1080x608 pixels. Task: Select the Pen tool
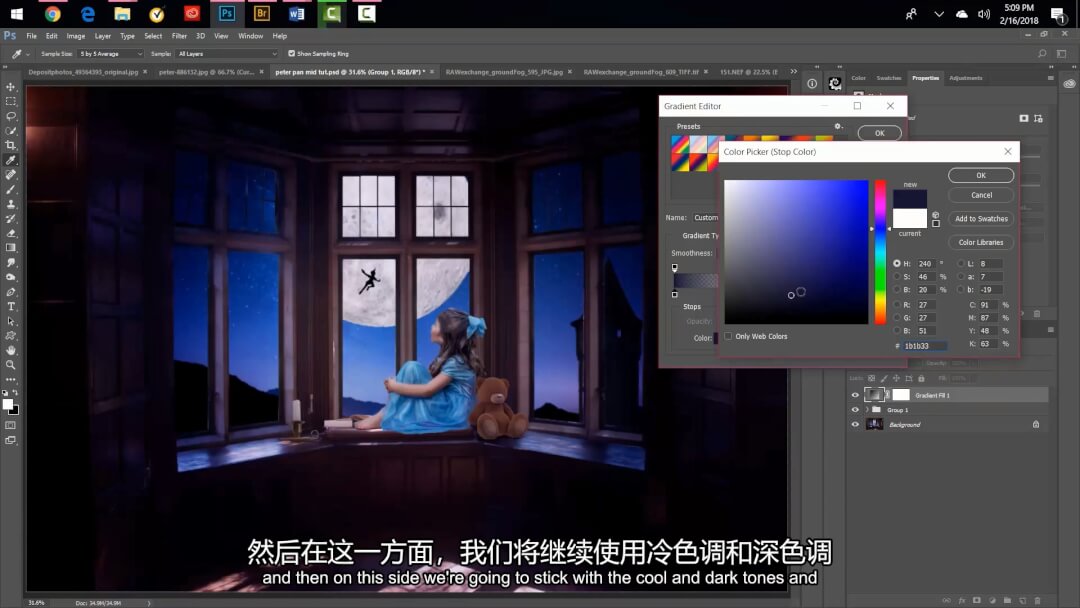pos(10,292)
